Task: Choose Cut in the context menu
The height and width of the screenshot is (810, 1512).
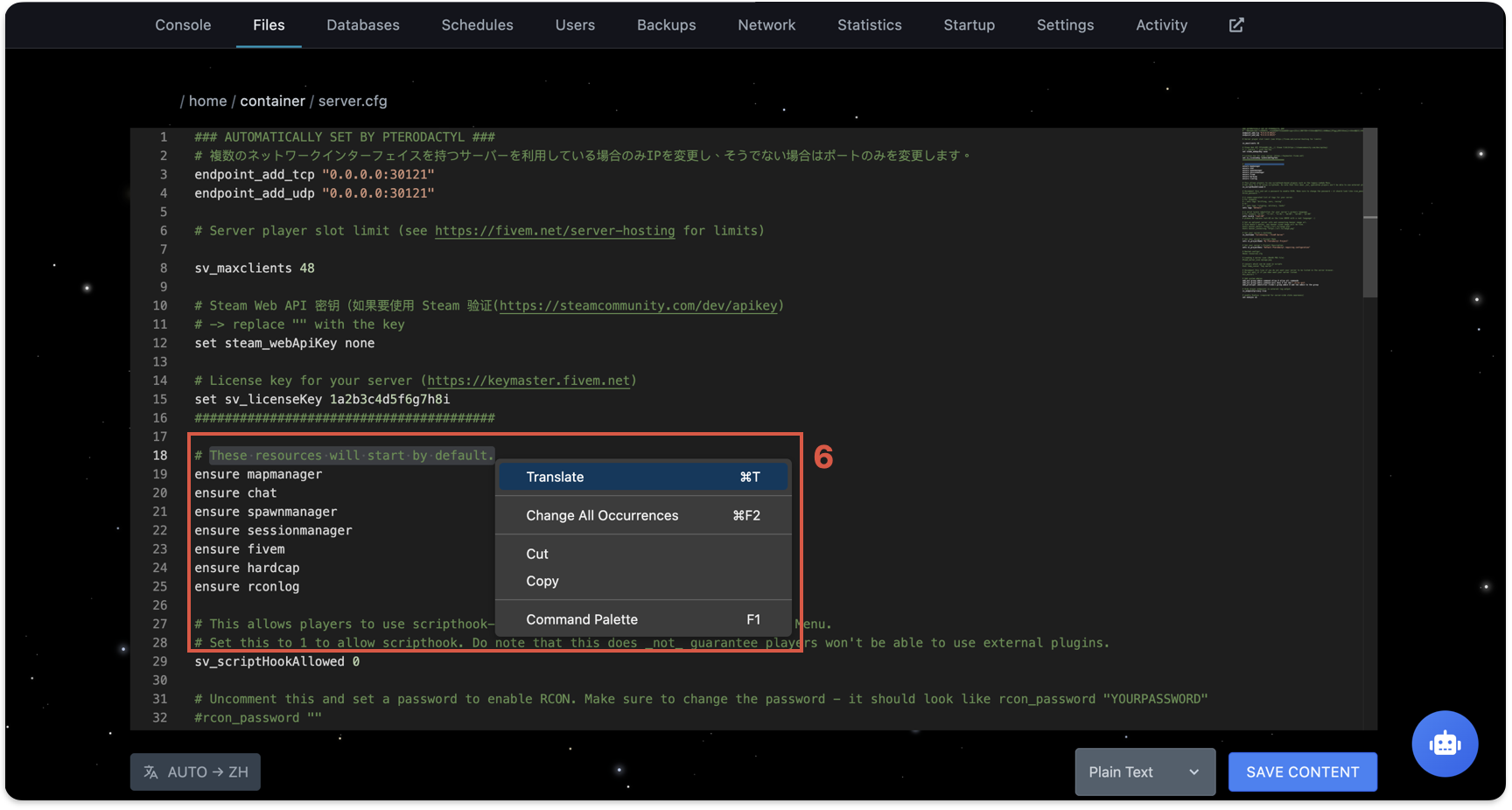Action: (x=537, y=554)
